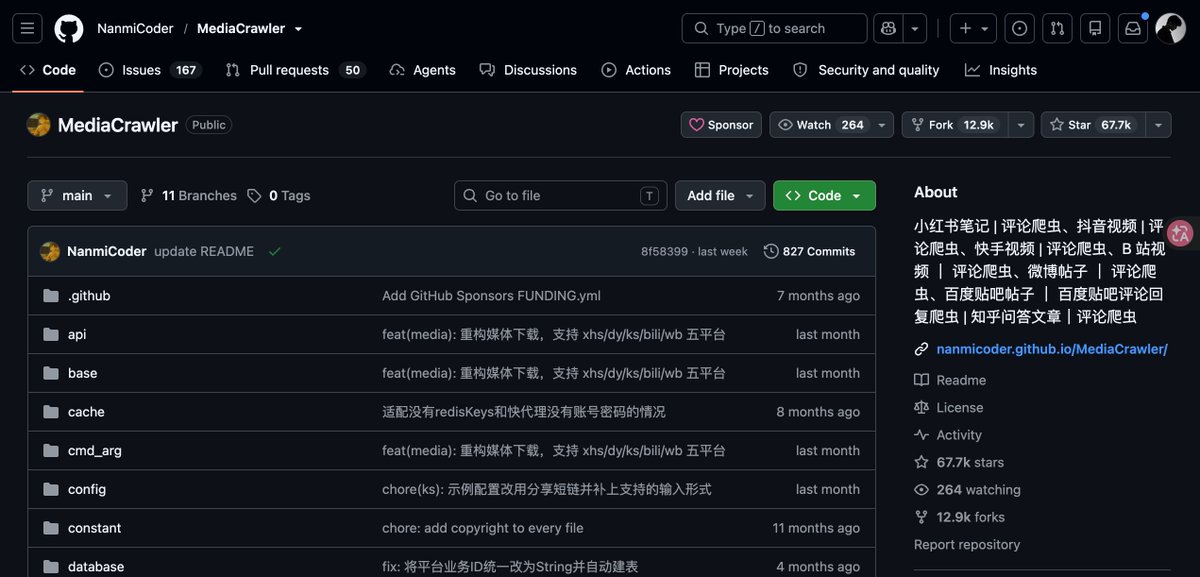The image size is (1200, 577).
Task: Open 'Add GitHub Sponsors FUNDING.yml' commit message
Action: (x=491, y=296)
